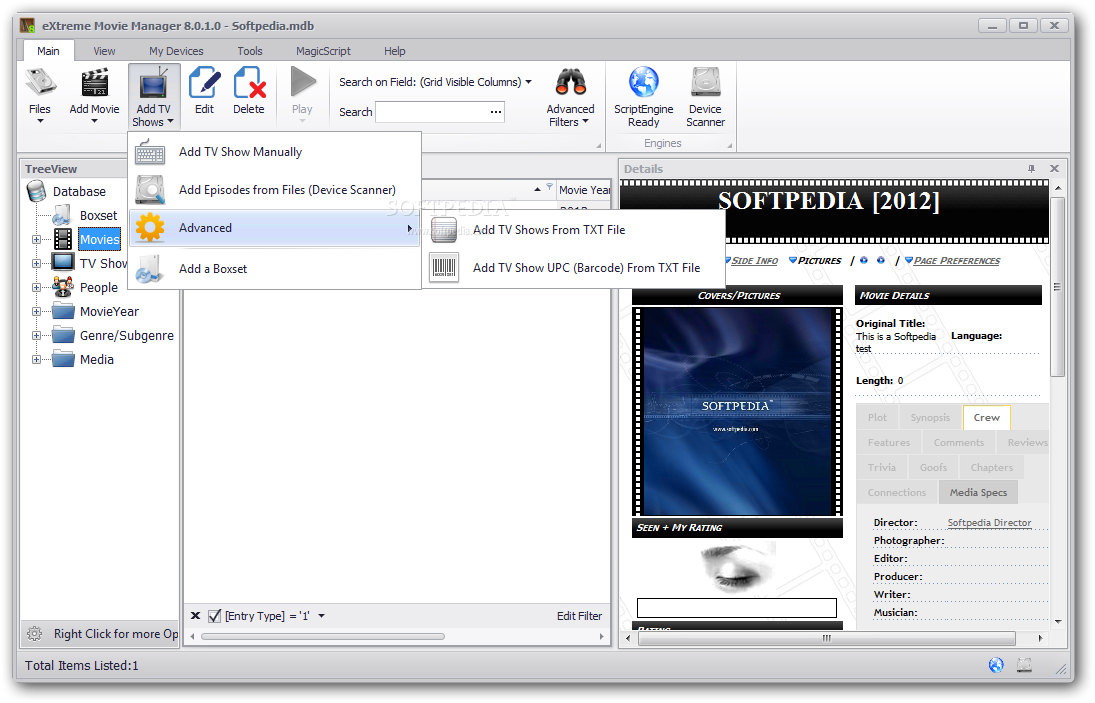Select Movies node in the tree
1095x703 pixels.
click(99, 239)
